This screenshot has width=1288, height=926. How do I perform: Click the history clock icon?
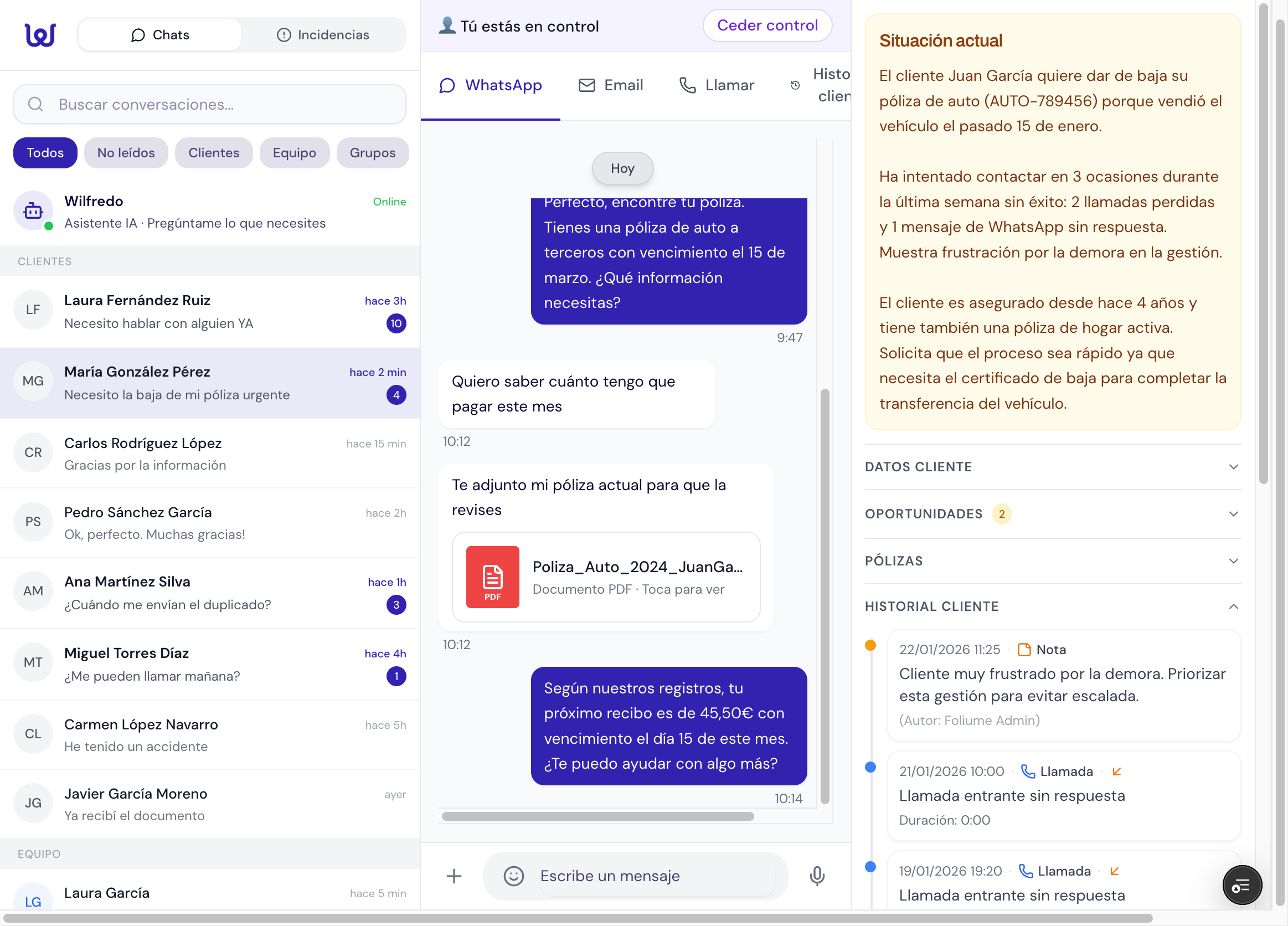795,85
